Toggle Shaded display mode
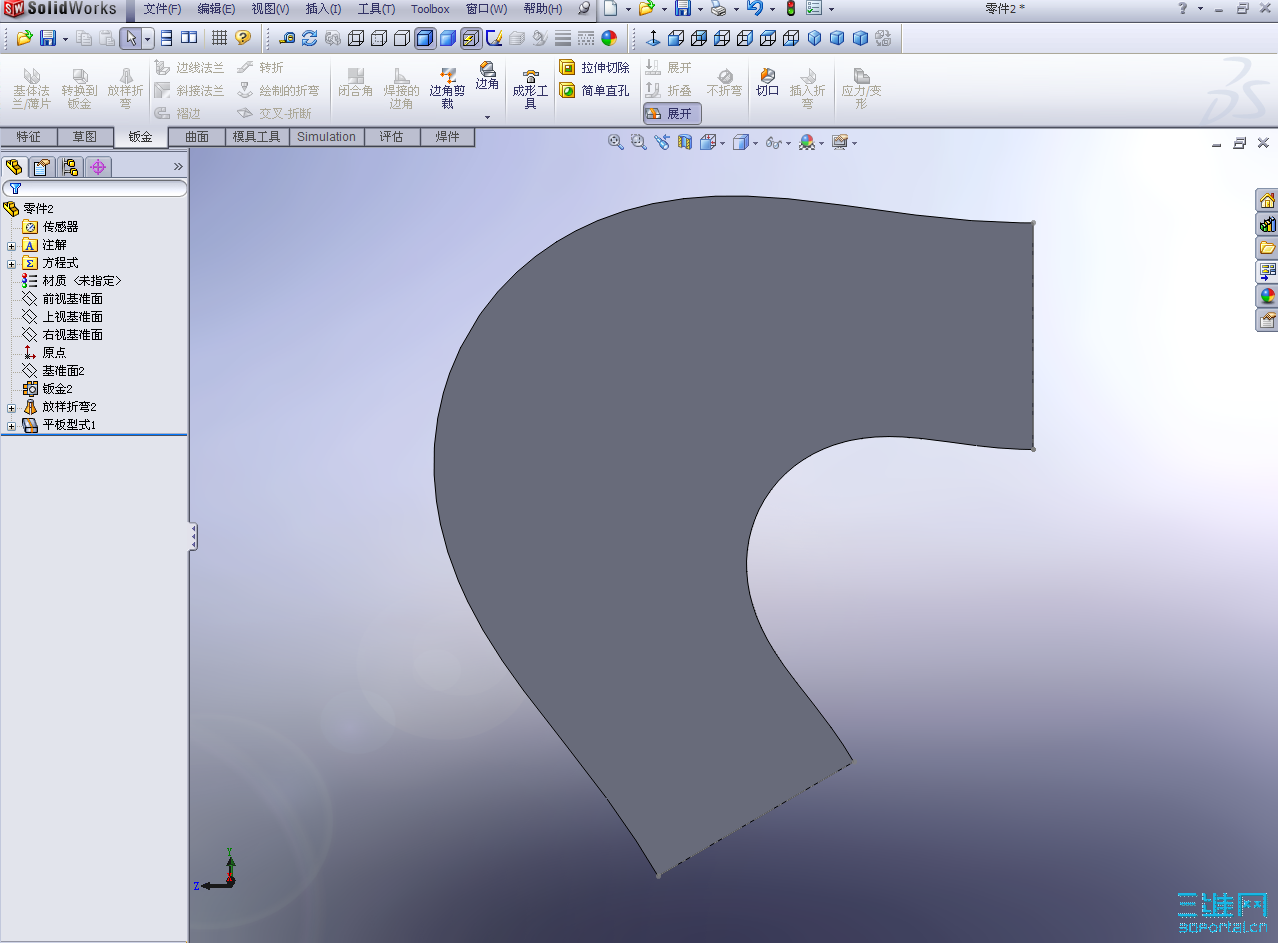 [x=448, y=38]
